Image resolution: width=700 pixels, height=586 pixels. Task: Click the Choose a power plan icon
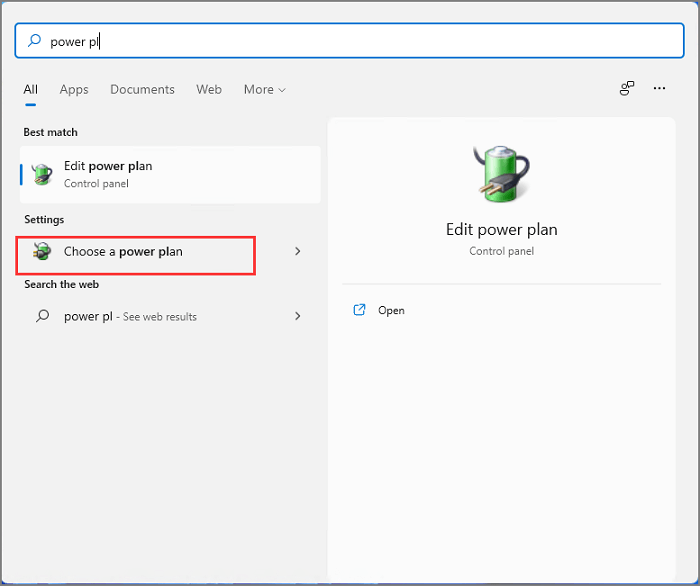pos(42,252)
